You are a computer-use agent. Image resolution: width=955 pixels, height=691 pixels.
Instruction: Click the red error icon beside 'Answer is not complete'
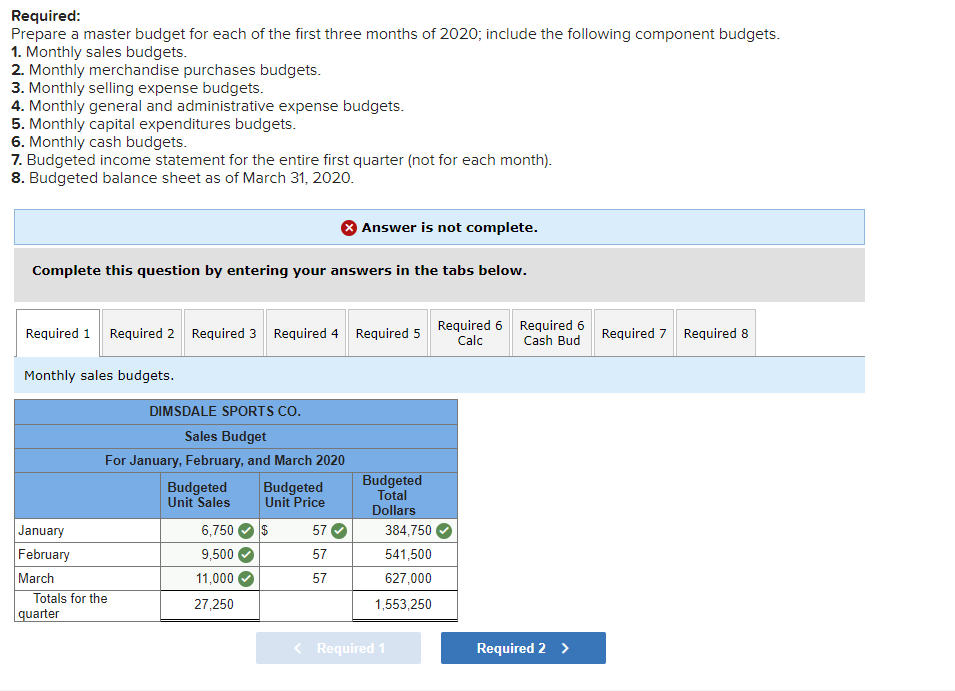[x=348, y=228]
